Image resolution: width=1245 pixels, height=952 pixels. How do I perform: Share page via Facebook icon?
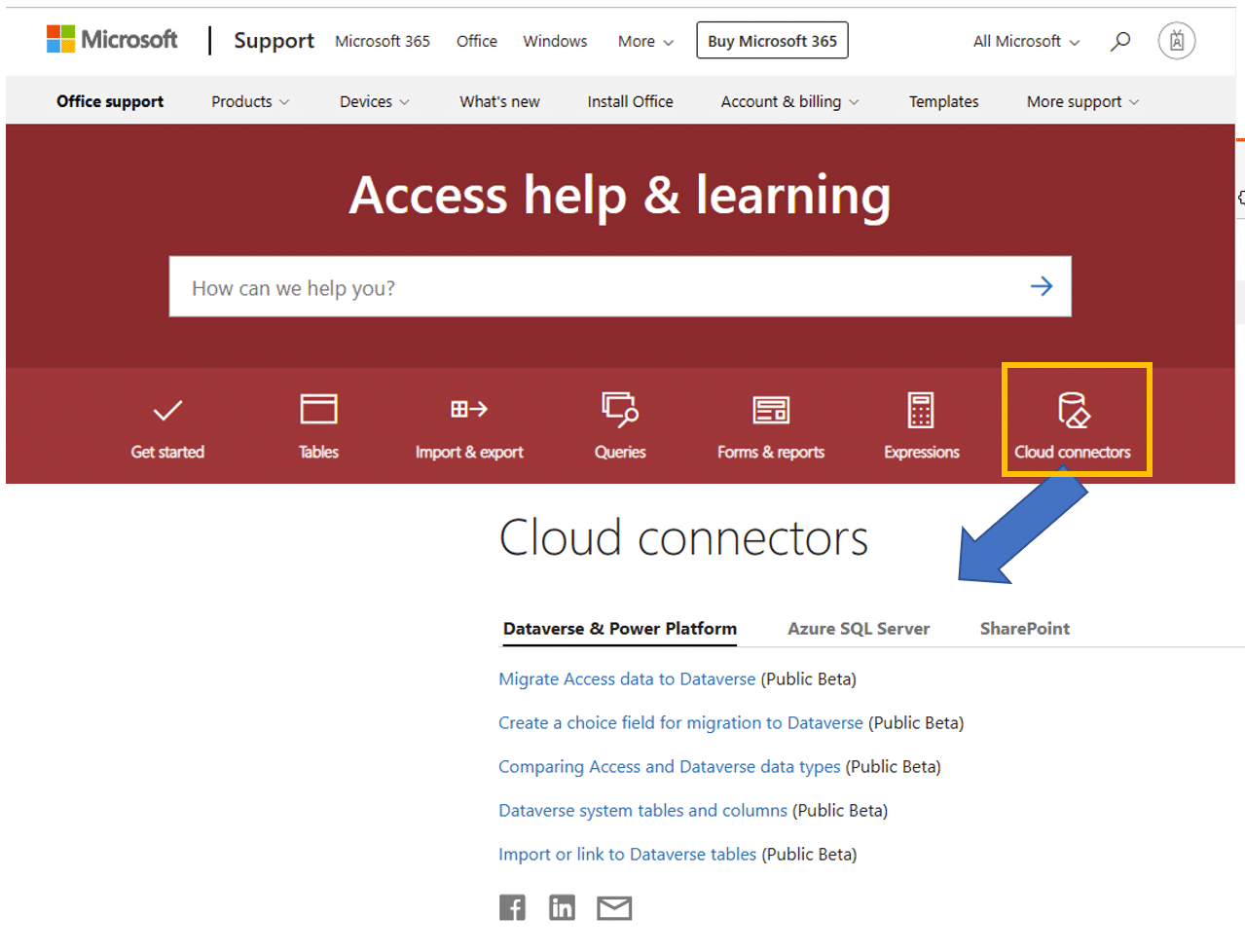click(512, 907)
